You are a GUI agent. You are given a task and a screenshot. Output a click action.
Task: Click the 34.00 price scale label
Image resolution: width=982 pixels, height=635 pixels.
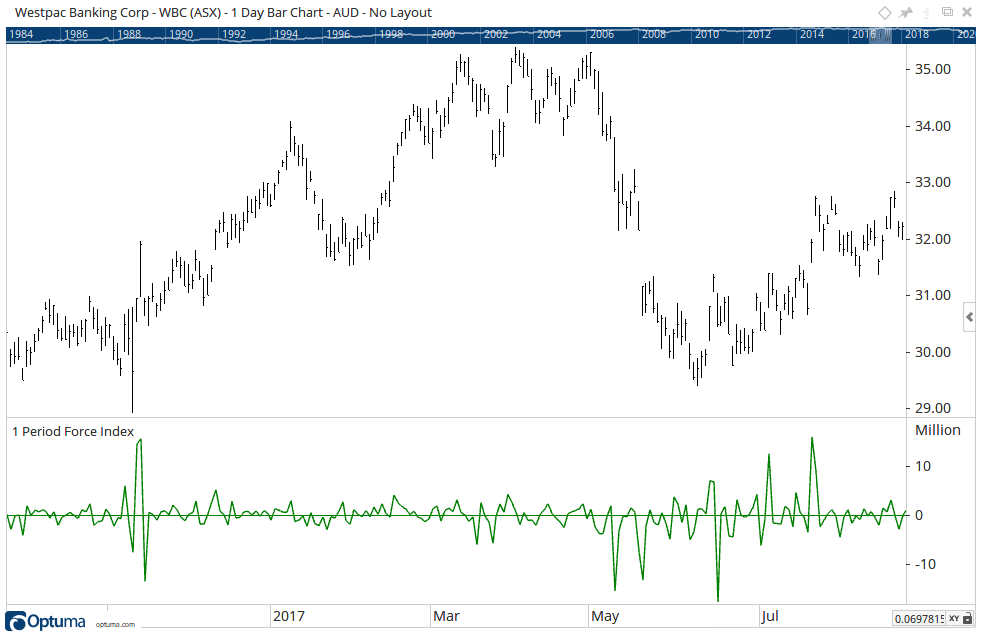(933, 126)
